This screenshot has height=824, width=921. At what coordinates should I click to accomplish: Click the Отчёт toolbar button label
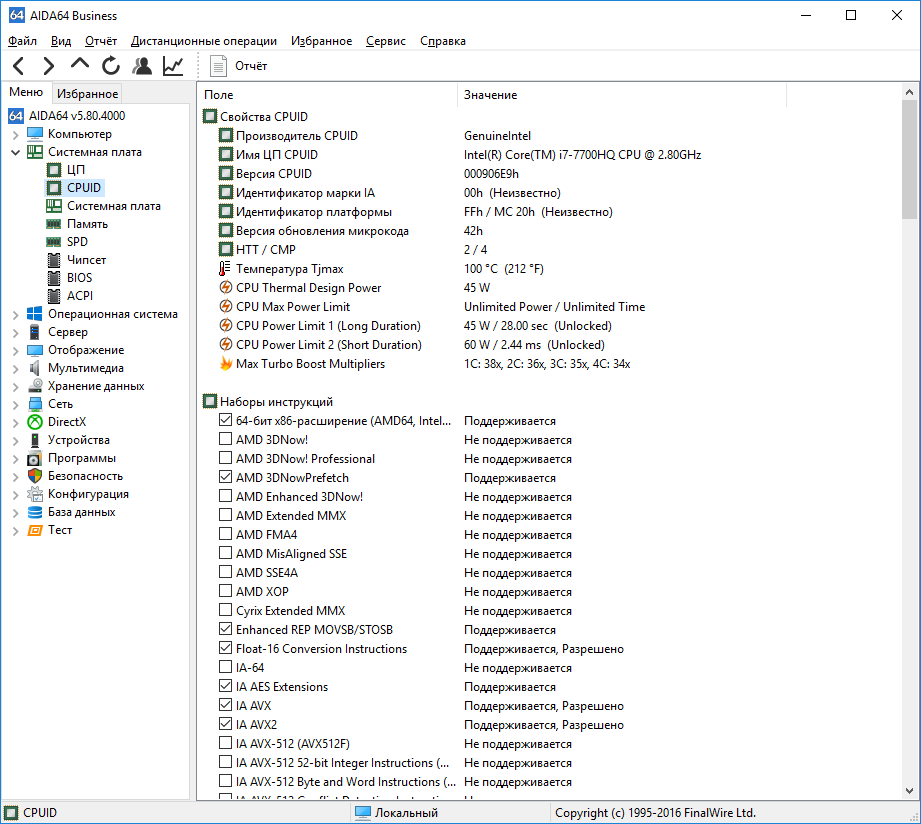[x=251, y=66]
